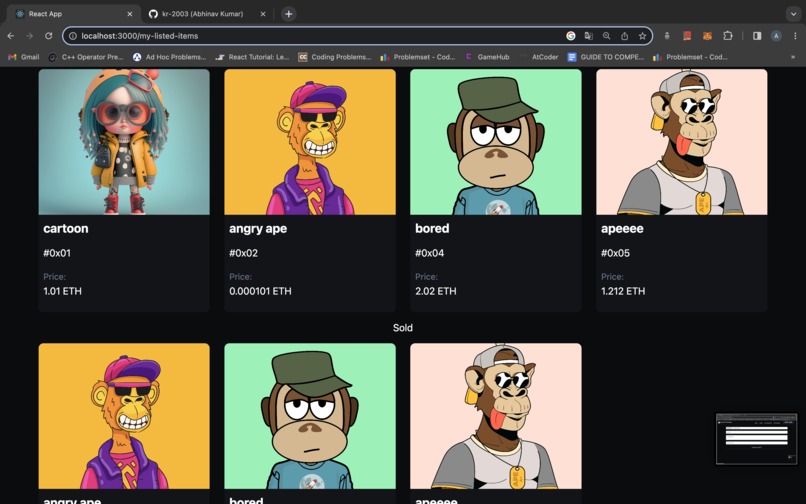Screen dimensions: 806x504
Task: Click token ID #0x01
Action: (x=57, y=253)
